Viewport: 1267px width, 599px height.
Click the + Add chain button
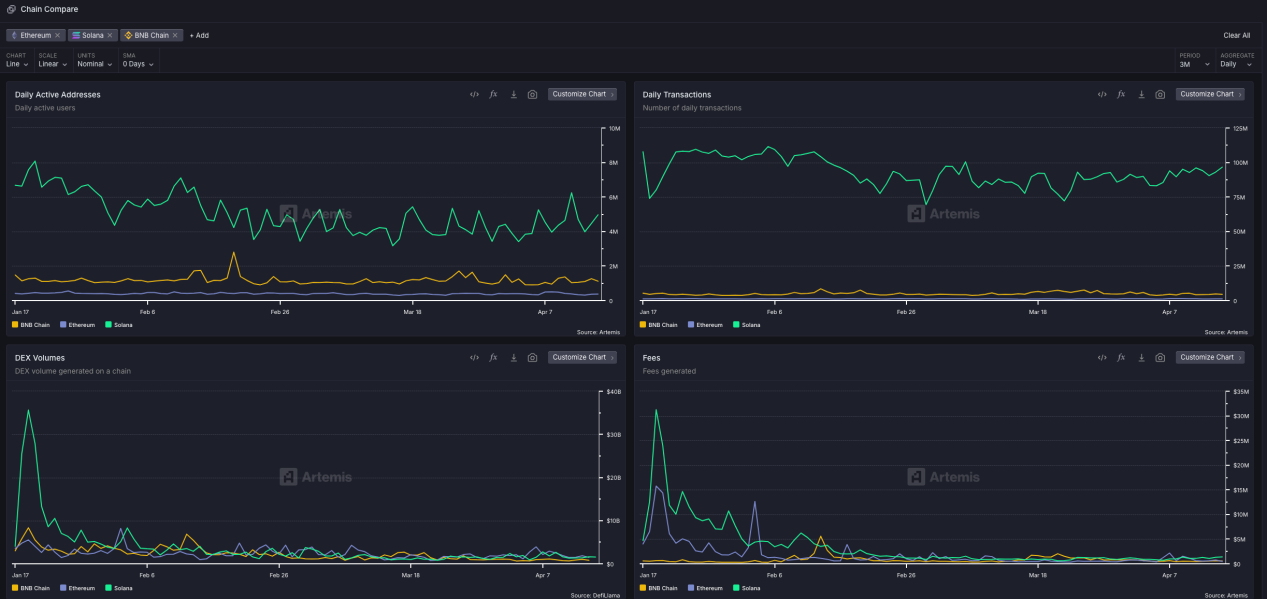(199, 35)
